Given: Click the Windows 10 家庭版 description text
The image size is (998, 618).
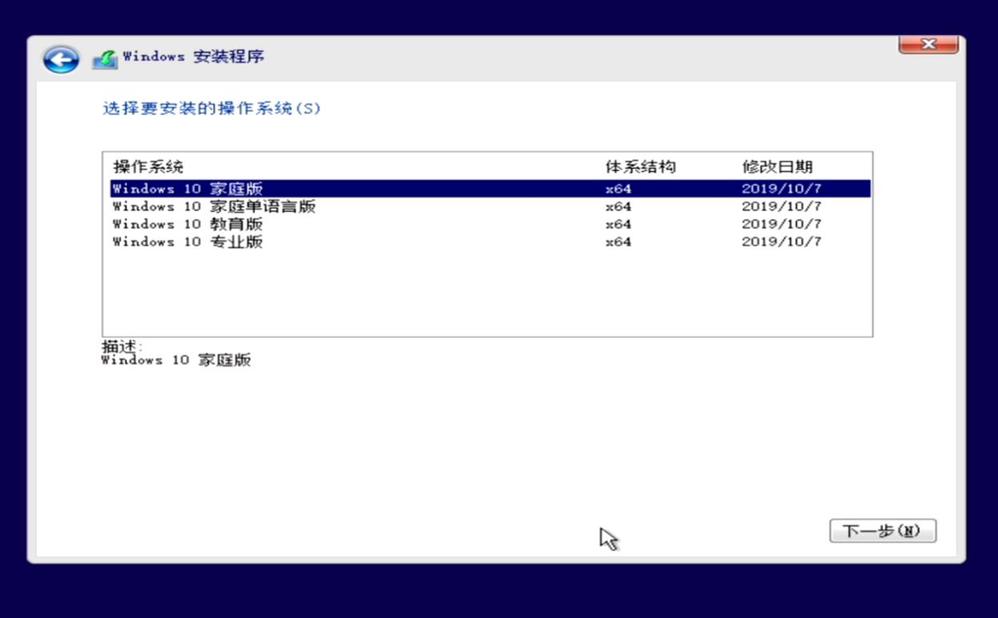Looking at the screenshot, I should click(x=178, y=360).
